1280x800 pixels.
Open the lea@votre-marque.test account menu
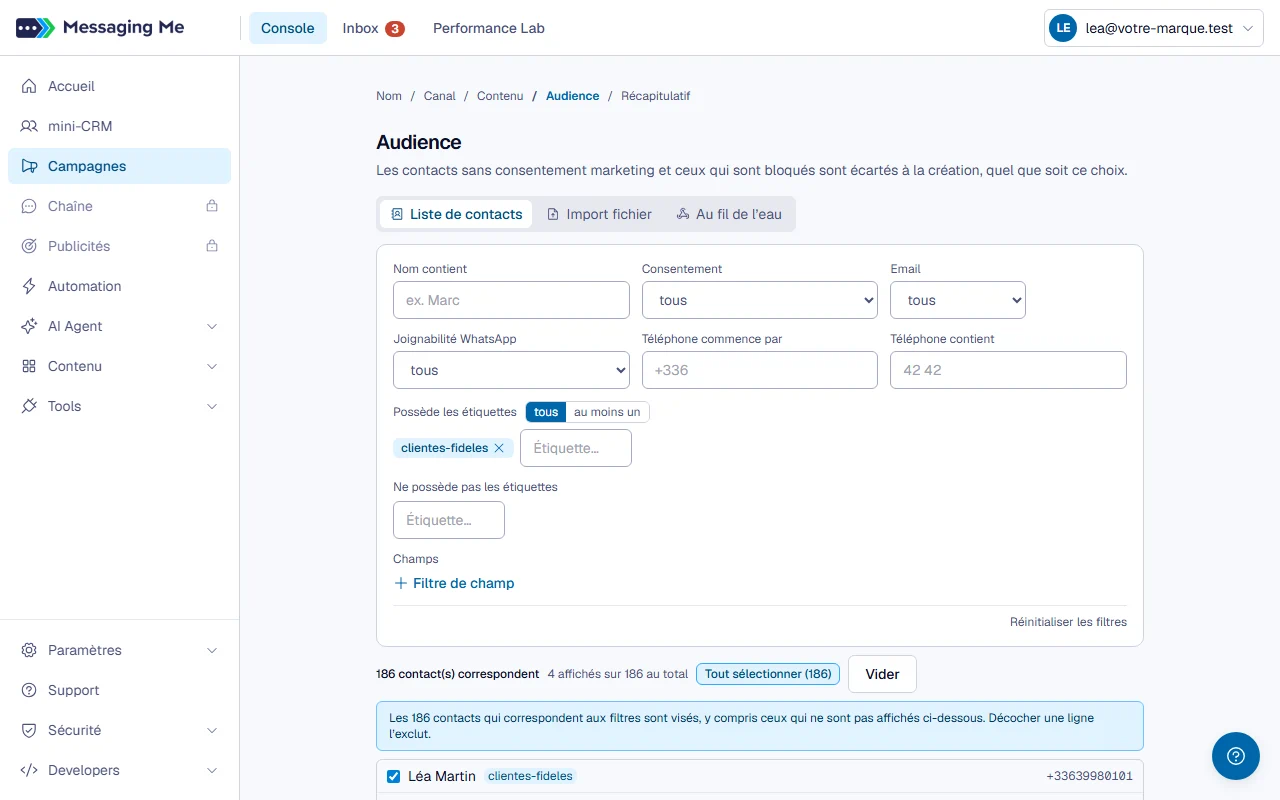click(x=1154, y=28)
